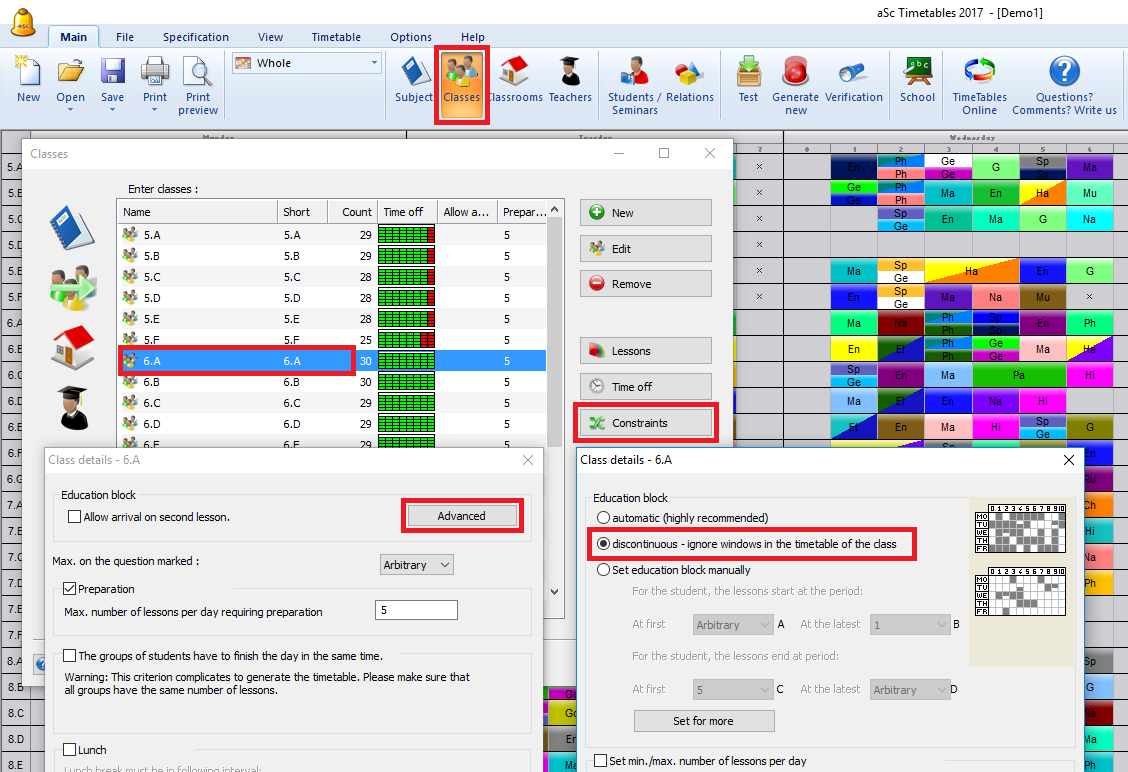The width and height of the screenshot is (1128, 772).
Task: Select Set education block manually option
Action: pyautogui.click(x=603, y=570)
